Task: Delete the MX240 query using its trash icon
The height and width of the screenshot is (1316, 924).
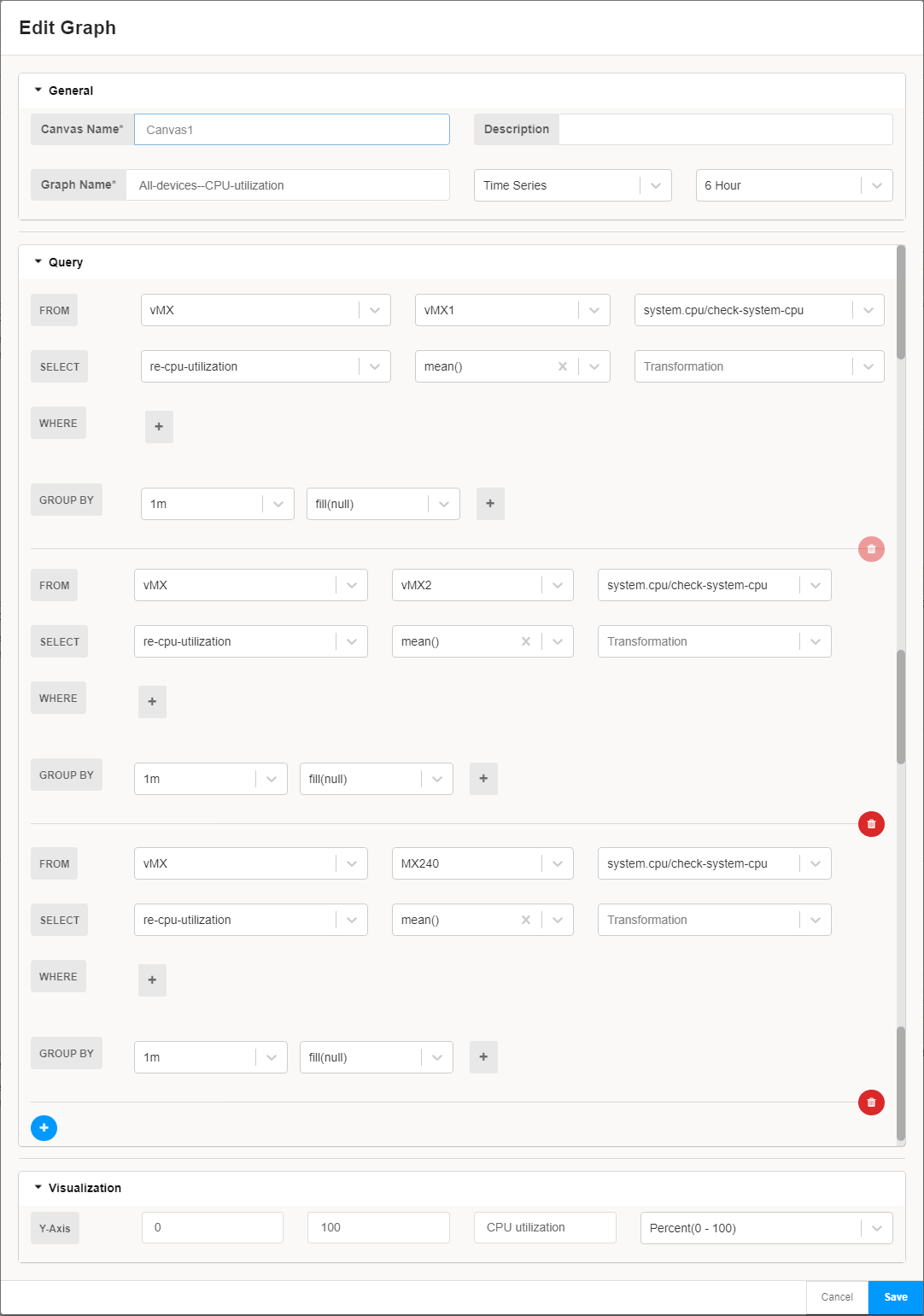Action: pos(871,1103)
